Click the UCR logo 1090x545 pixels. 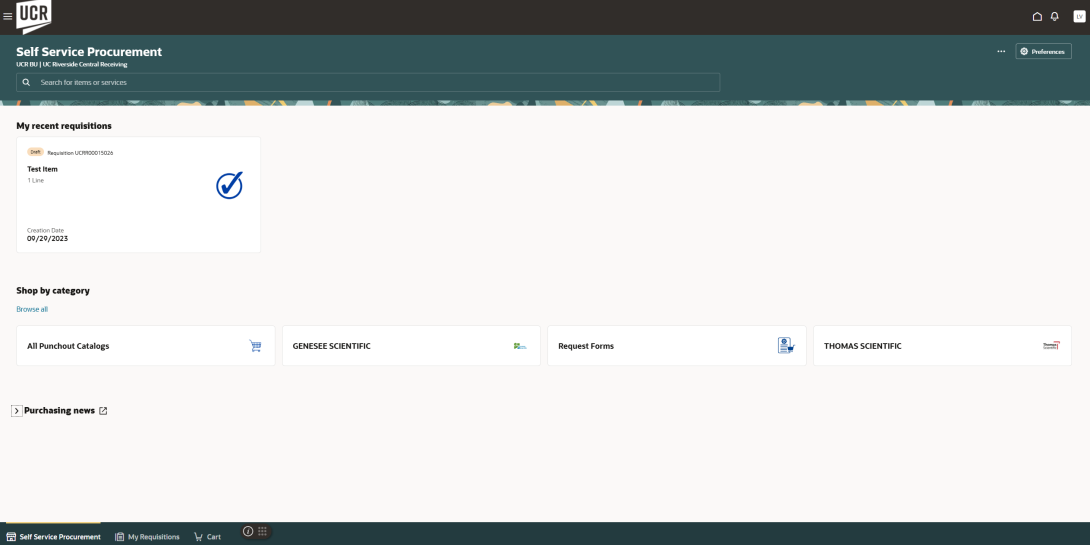tap(33, 17)
